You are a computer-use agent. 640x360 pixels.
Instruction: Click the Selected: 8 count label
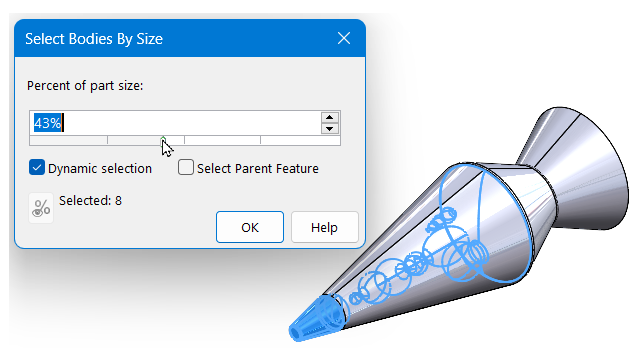pyautogui.click(x=90, y=200)
